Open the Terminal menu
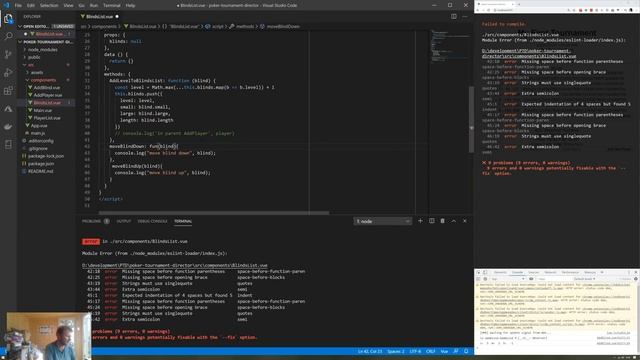This screenshot has height=360, width=640. point(111,5)
